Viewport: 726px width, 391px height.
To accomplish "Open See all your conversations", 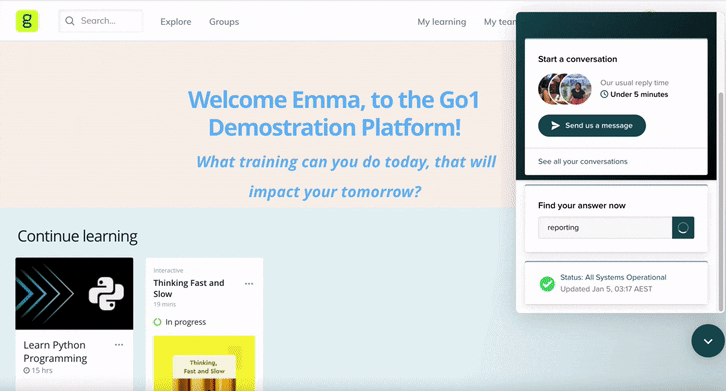I will (582, 161).
